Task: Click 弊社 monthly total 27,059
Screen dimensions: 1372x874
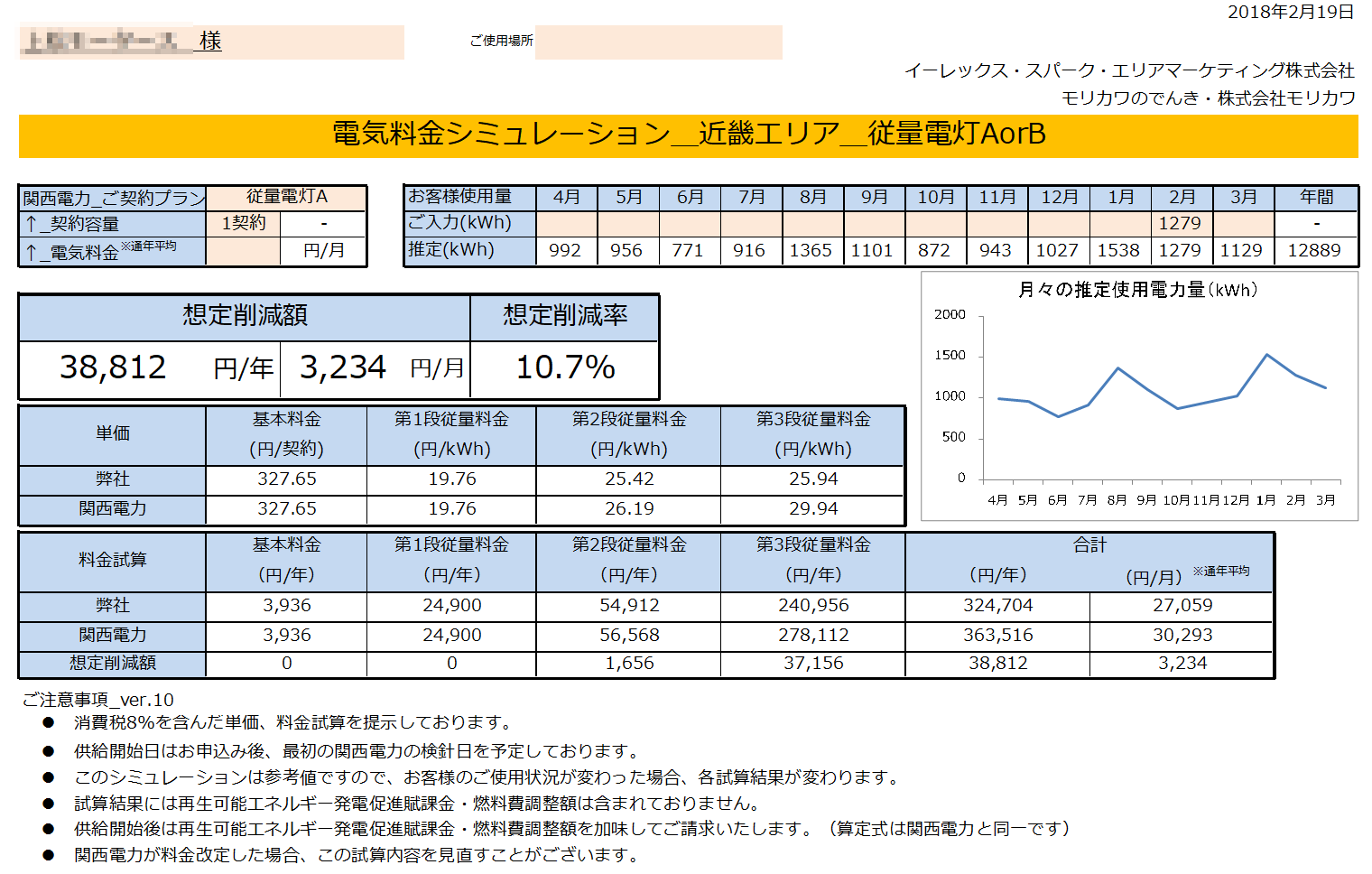Action: [1182, 606]
